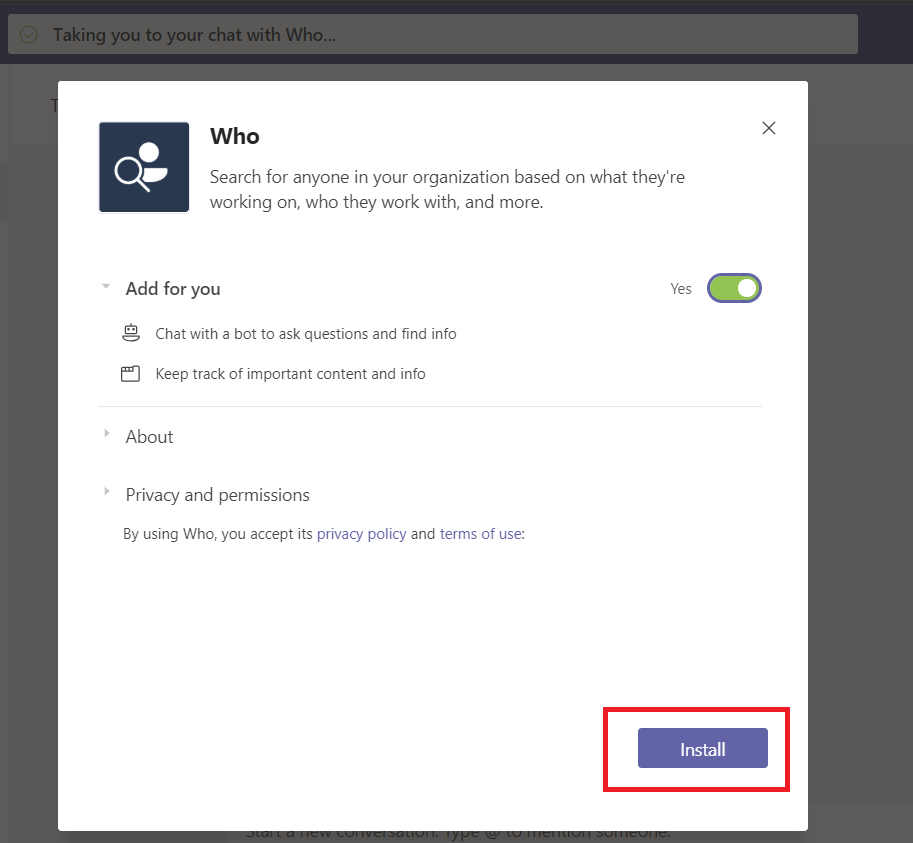Viewport: 913px width, 843px height.
Task: Click the 'Taking you to your chat' banner
Action: [433, 35]
